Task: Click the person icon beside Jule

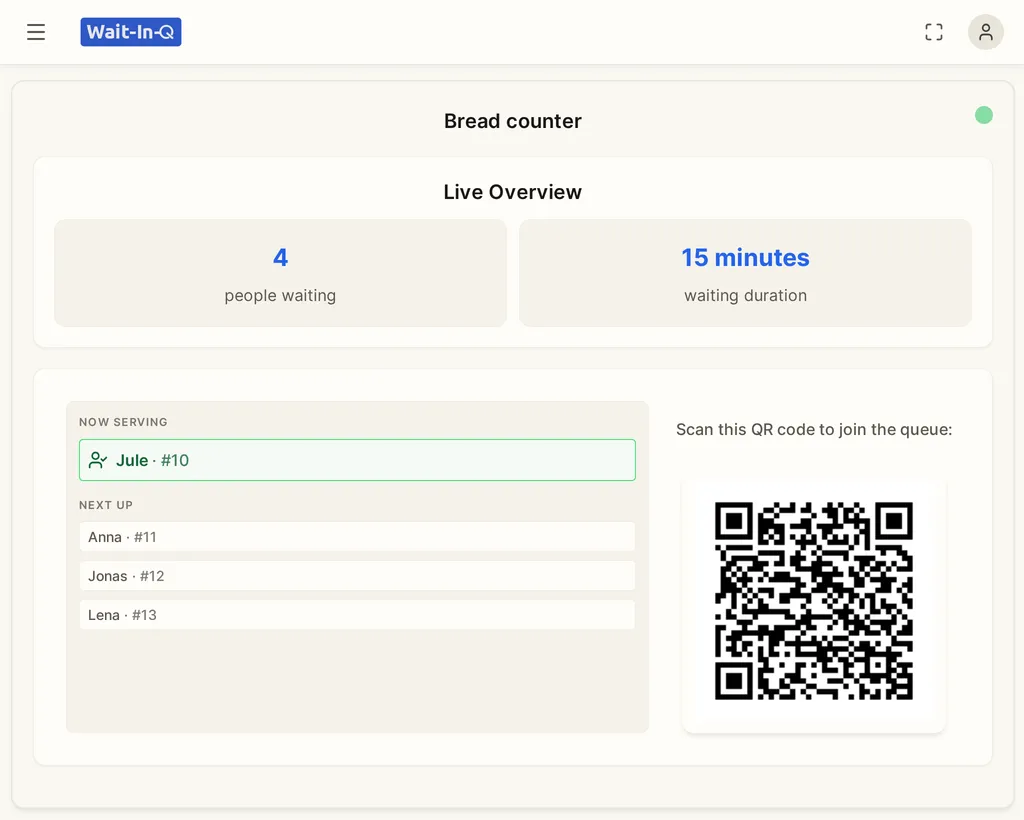Action: click(98, 460)
